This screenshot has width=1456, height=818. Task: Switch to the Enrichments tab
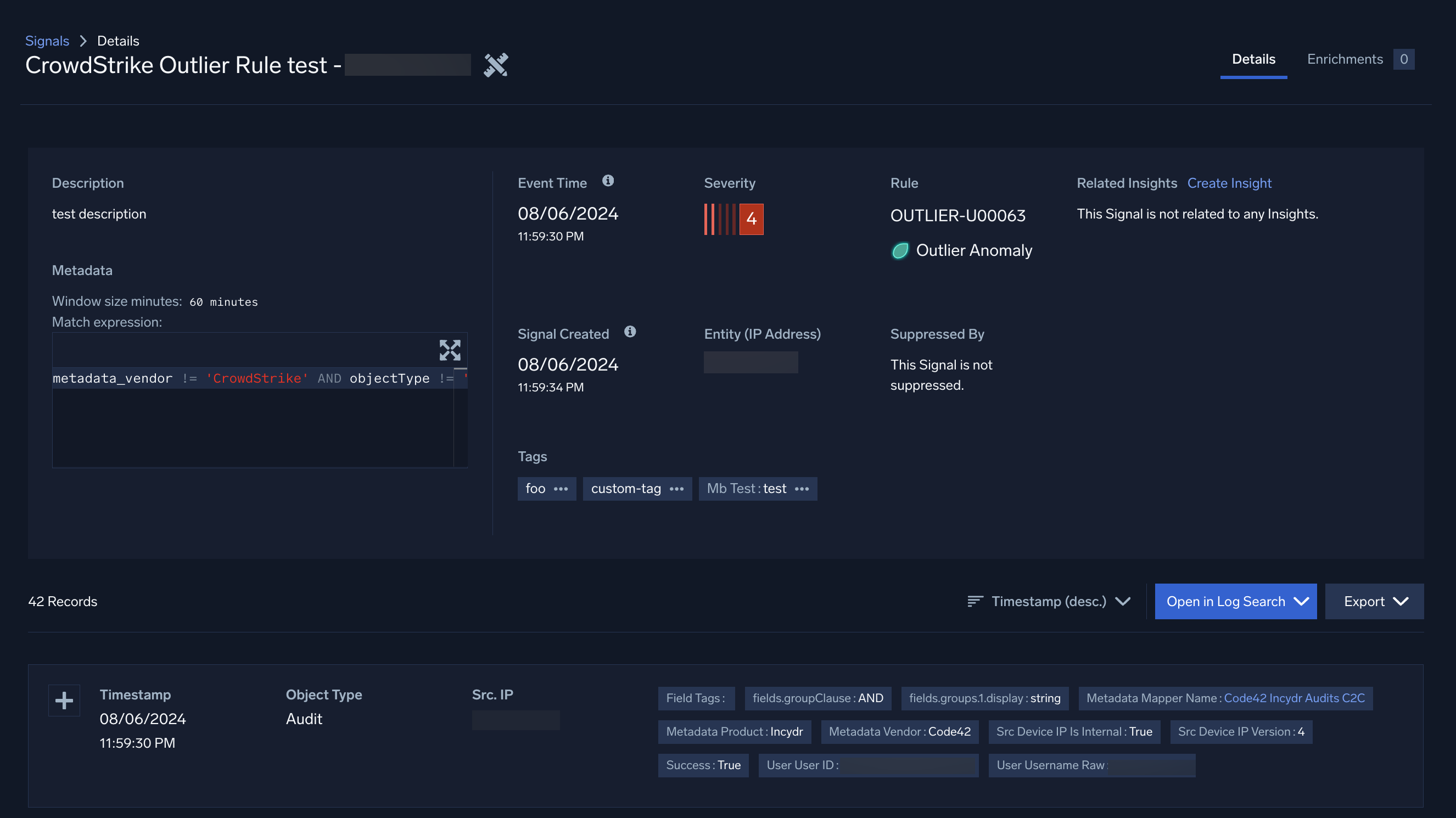pyautogui.click(x=1345, y=59)
